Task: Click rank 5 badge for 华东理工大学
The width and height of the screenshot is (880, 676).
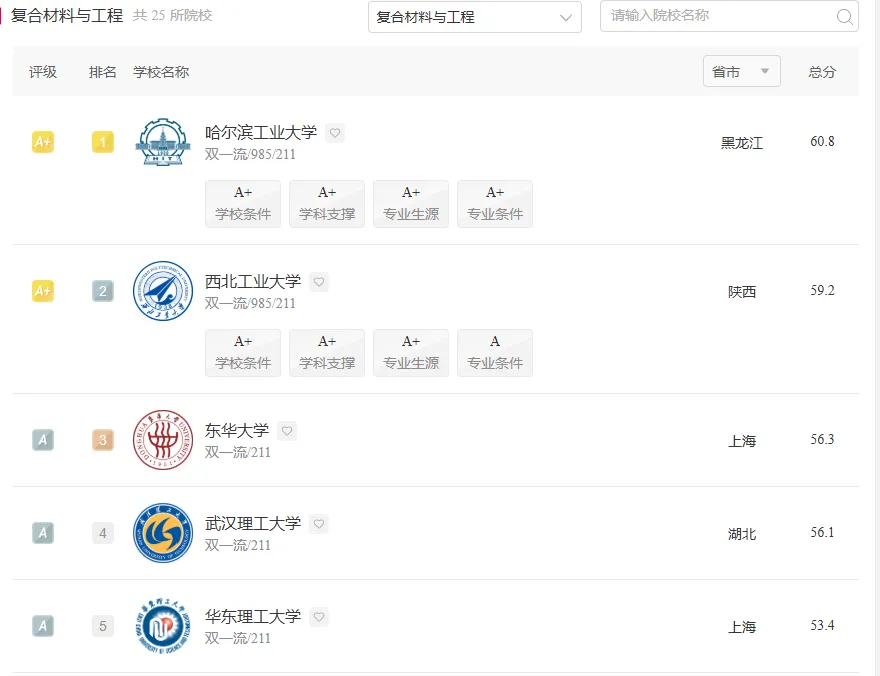Action: tap(103, 626)
